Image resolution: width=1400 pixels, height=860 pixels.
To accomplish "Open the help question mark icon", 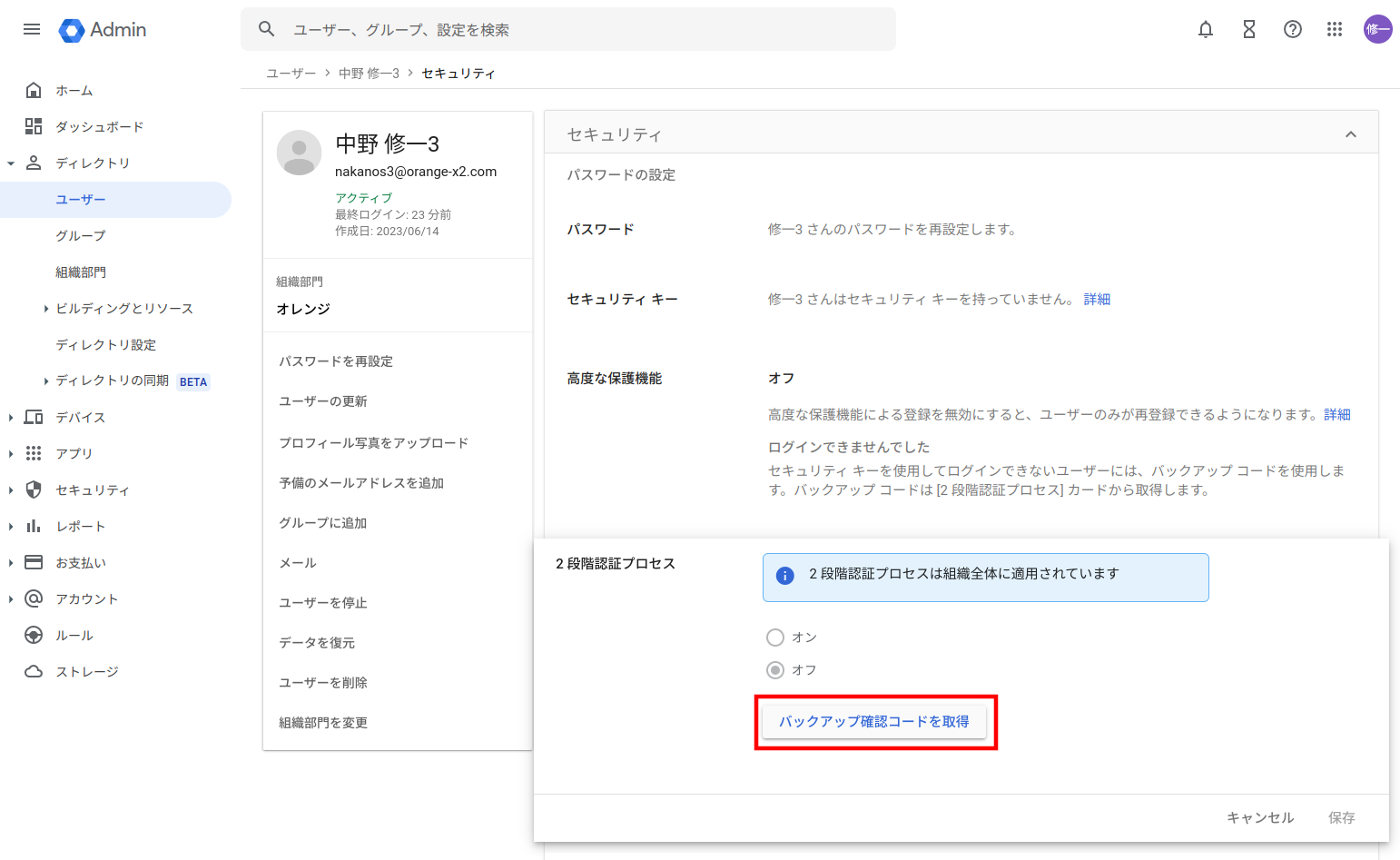I will pos(1292,29).
